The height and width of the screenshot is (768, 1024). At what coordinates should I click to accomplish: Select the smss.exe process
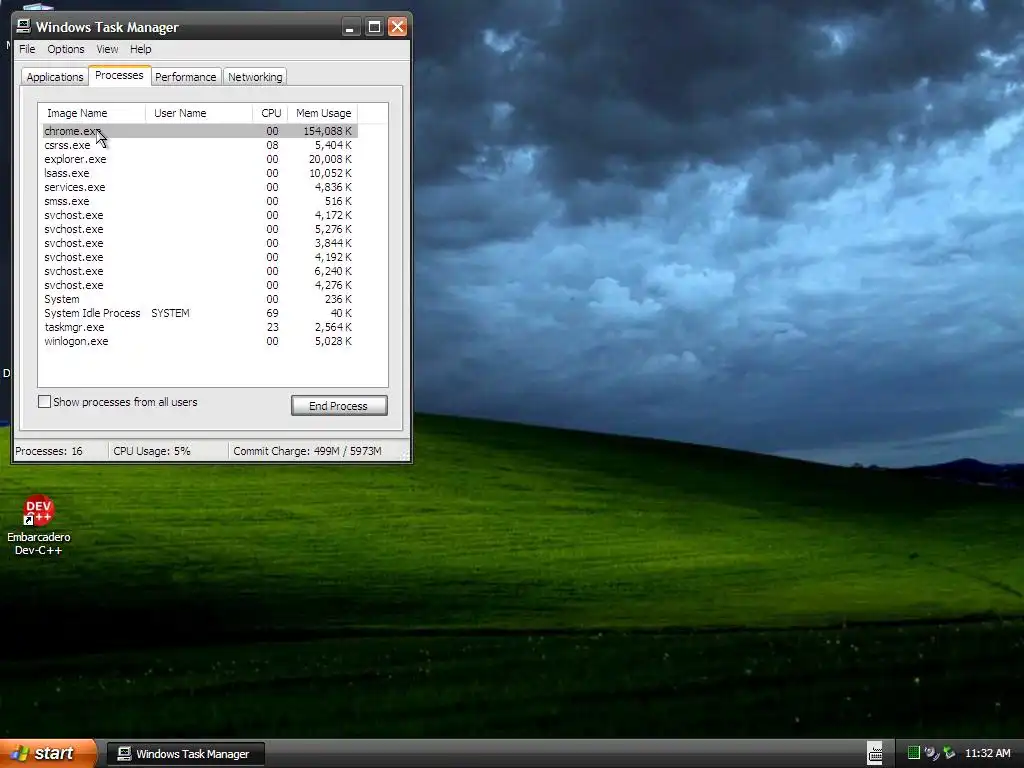click(x=200, y=201)
